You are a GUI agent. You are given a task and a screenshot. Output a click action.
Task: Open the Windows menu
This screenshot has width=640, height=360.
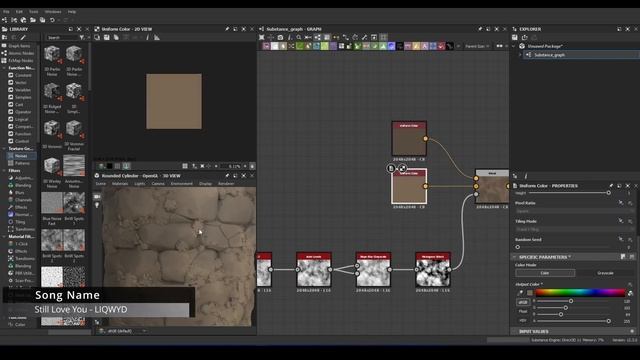point(53,12)
